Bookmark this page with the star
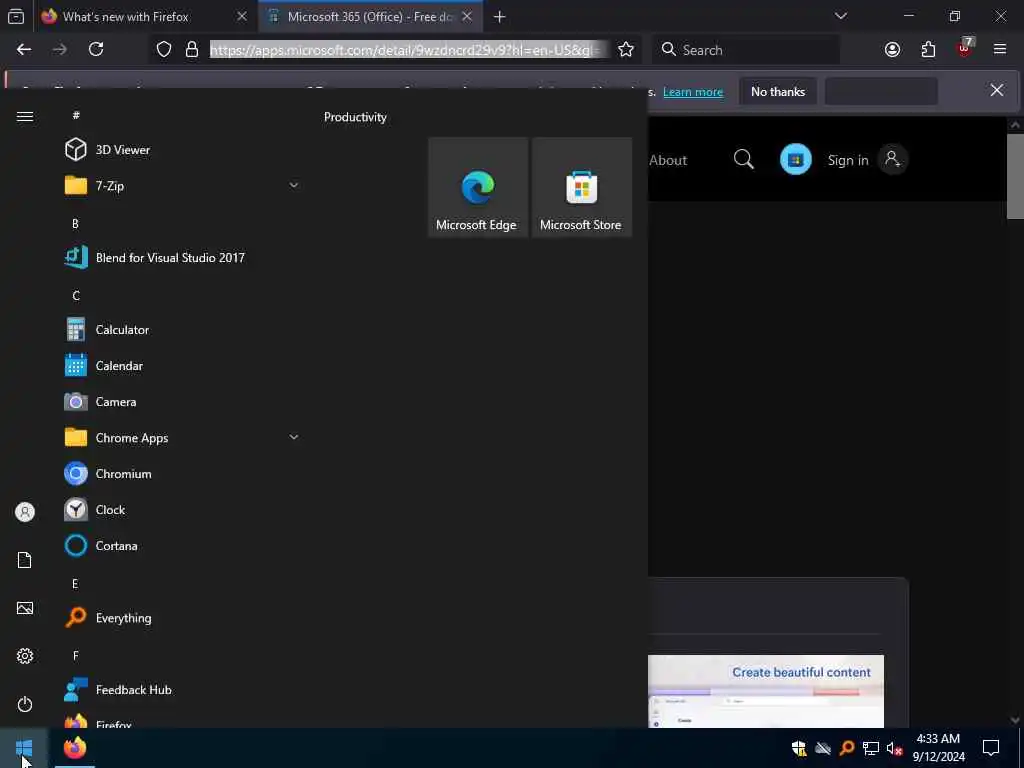 tap(626, 50)
